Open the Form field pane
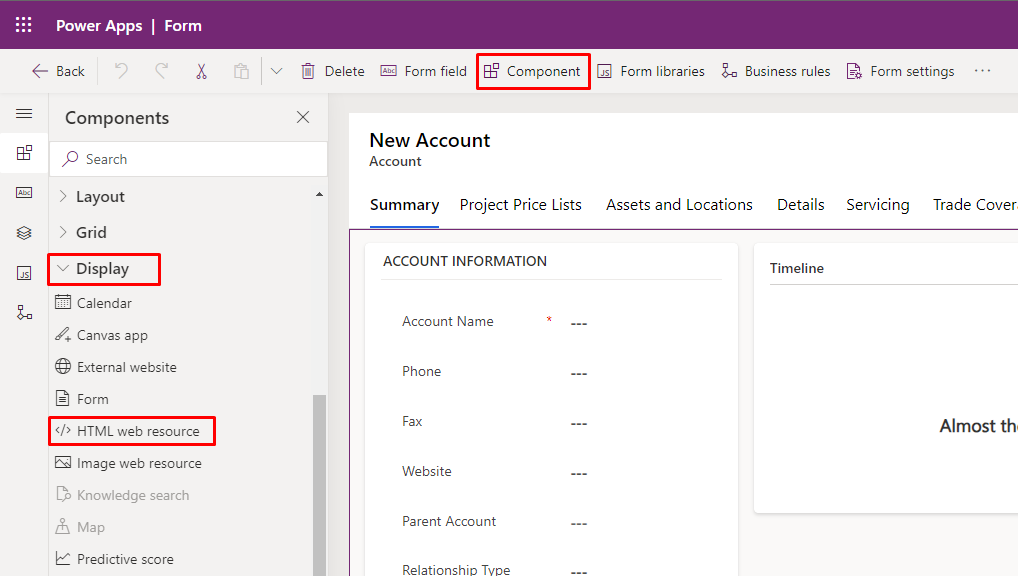Screen dimensions: 1018x576 [x=423, y=71]
